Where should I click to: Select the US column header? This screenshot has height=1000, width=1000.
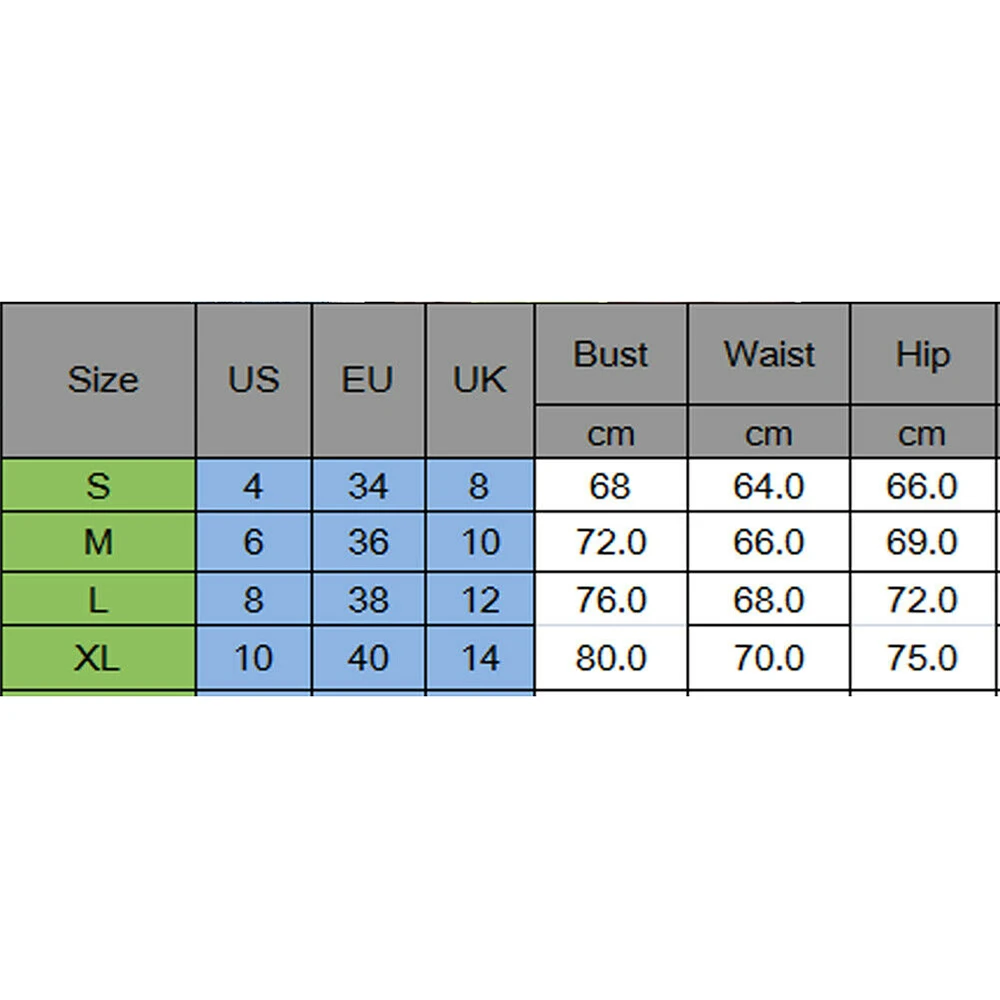click(254, 380)
